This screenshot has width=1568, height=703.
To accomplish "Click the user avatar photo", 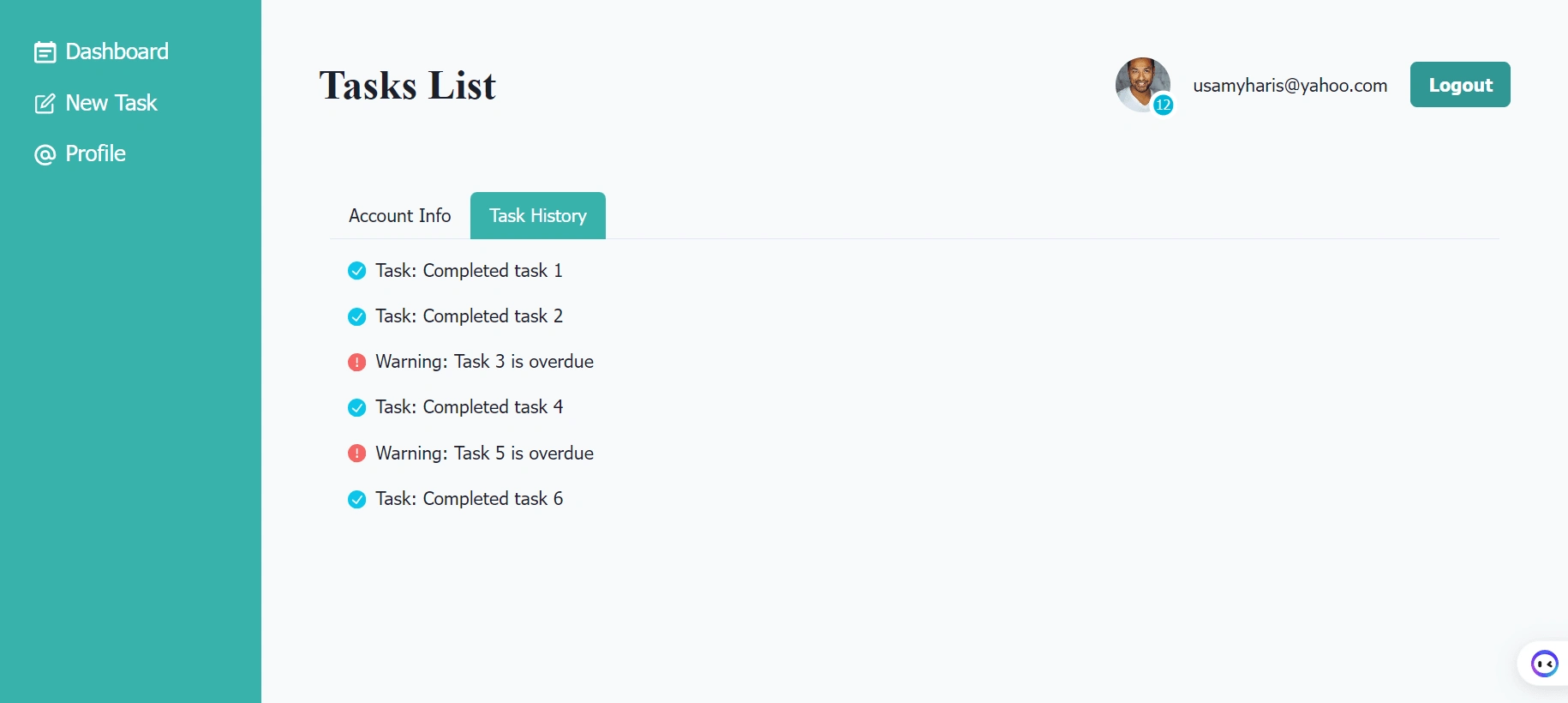I will click(1142, 85).
